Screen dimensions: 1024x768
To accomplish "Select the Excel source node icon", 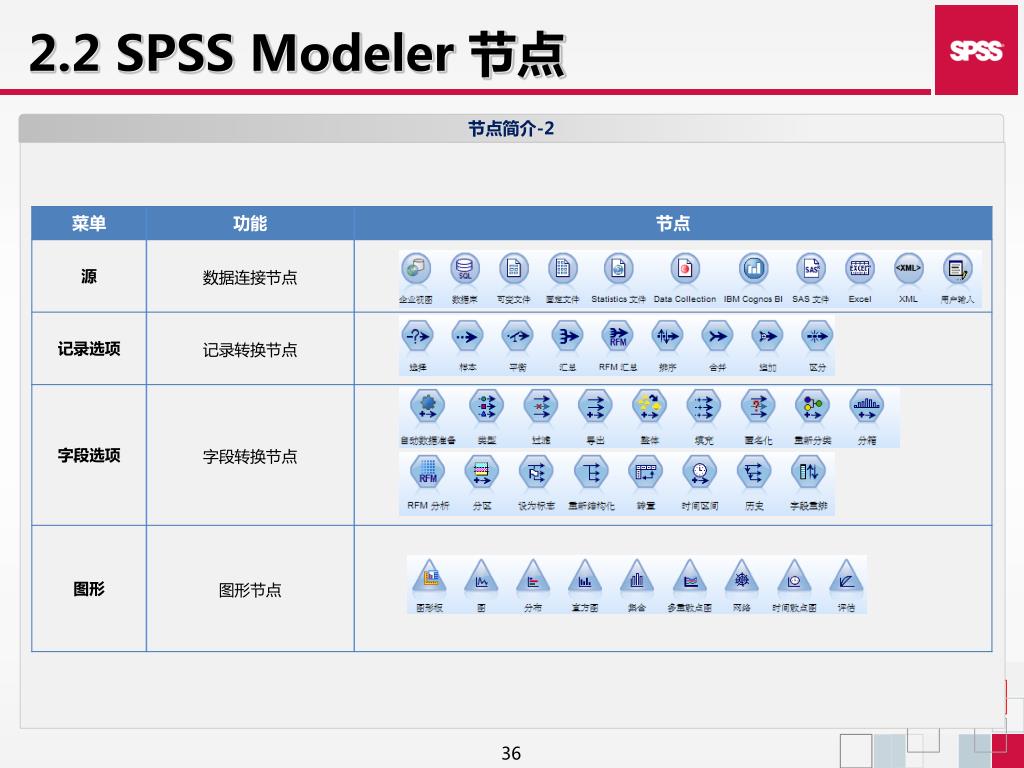I will (860, 268).
